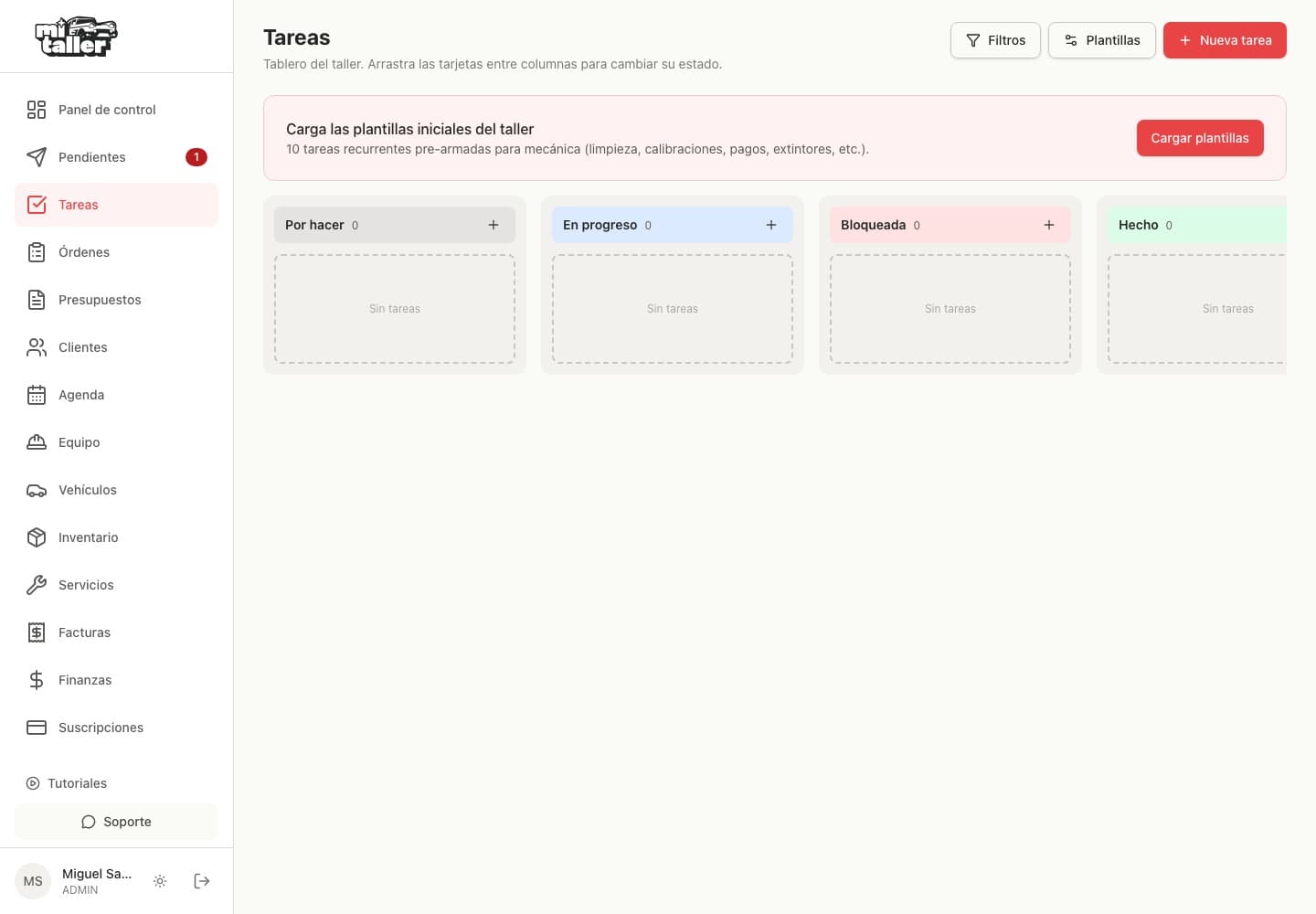
Task: Click Cargar plantillas button
Action: tap(1200, 138)
